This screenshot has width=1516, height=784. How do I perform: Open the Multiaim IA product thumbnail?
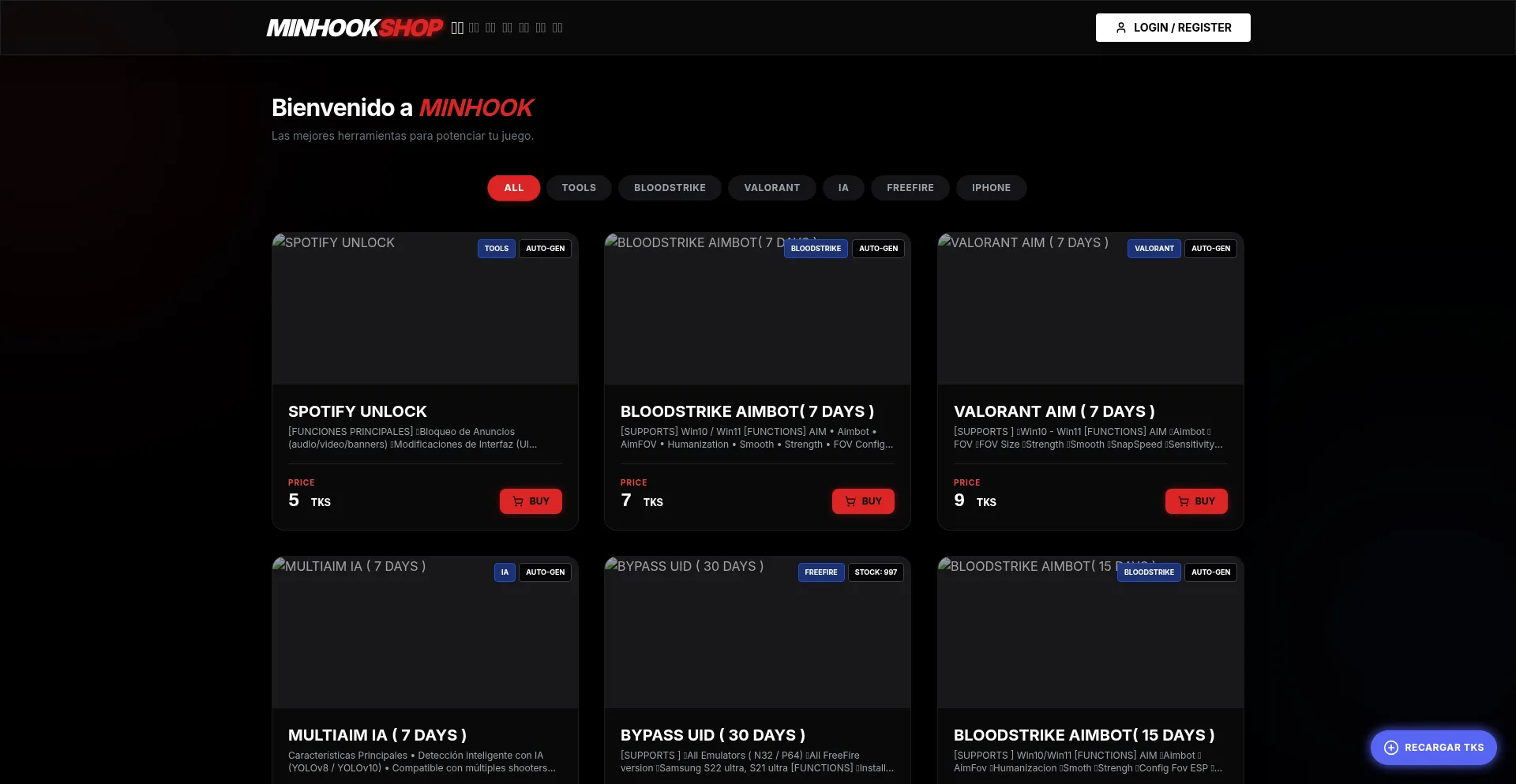tap(425, 640)
